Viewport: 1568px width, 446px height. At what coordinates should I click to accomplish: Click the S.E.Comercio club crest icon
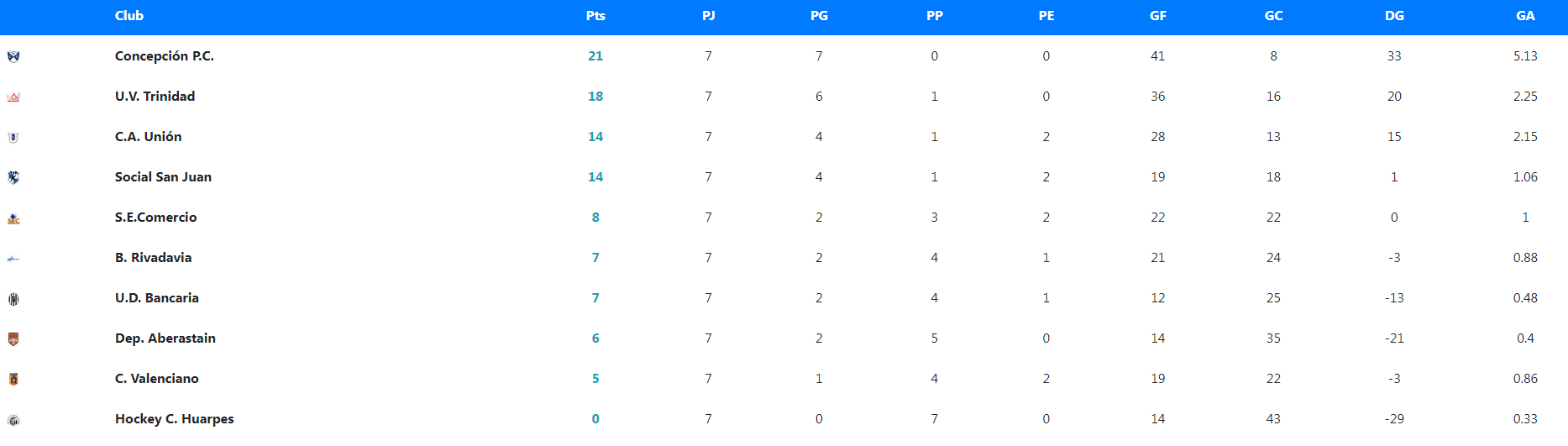pos(13,218)
